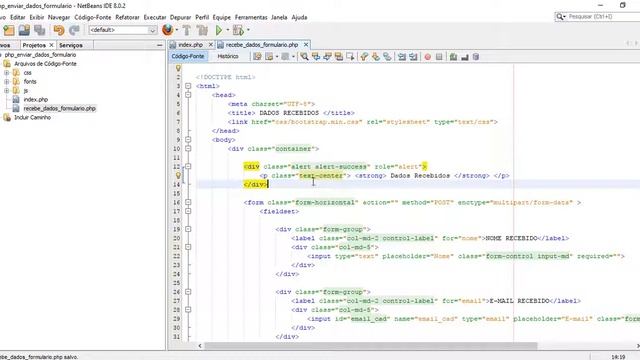Open the Editar menu
Viewport: 640px width, 360px height.
pyautogui.click(x=18, y=18)
